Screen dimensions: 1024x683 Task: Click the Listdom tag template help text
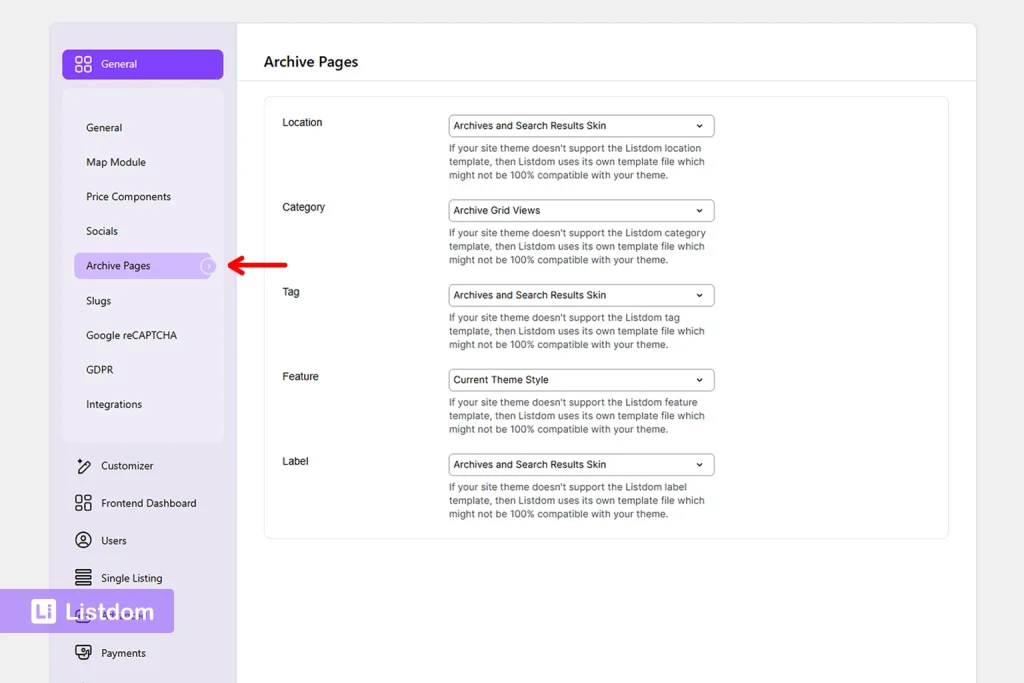tap(577, 331)
